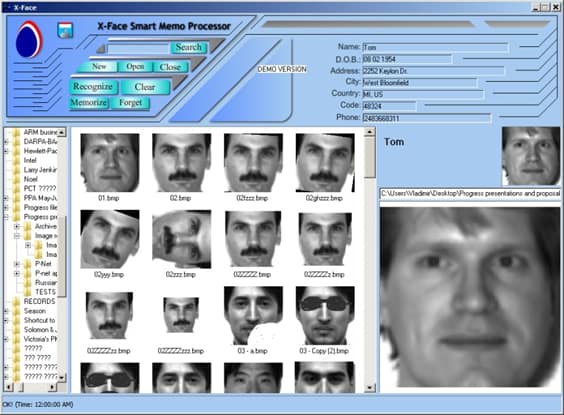564x415 pixels.
Task: Click the blue egg X-Face logo
Action: (29, 40)
